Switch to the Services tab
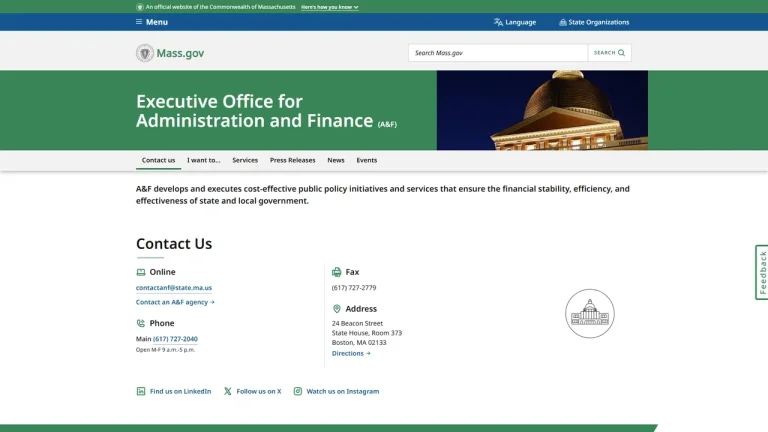The width and height of the screenshot is (768, 432). [245, 160]
